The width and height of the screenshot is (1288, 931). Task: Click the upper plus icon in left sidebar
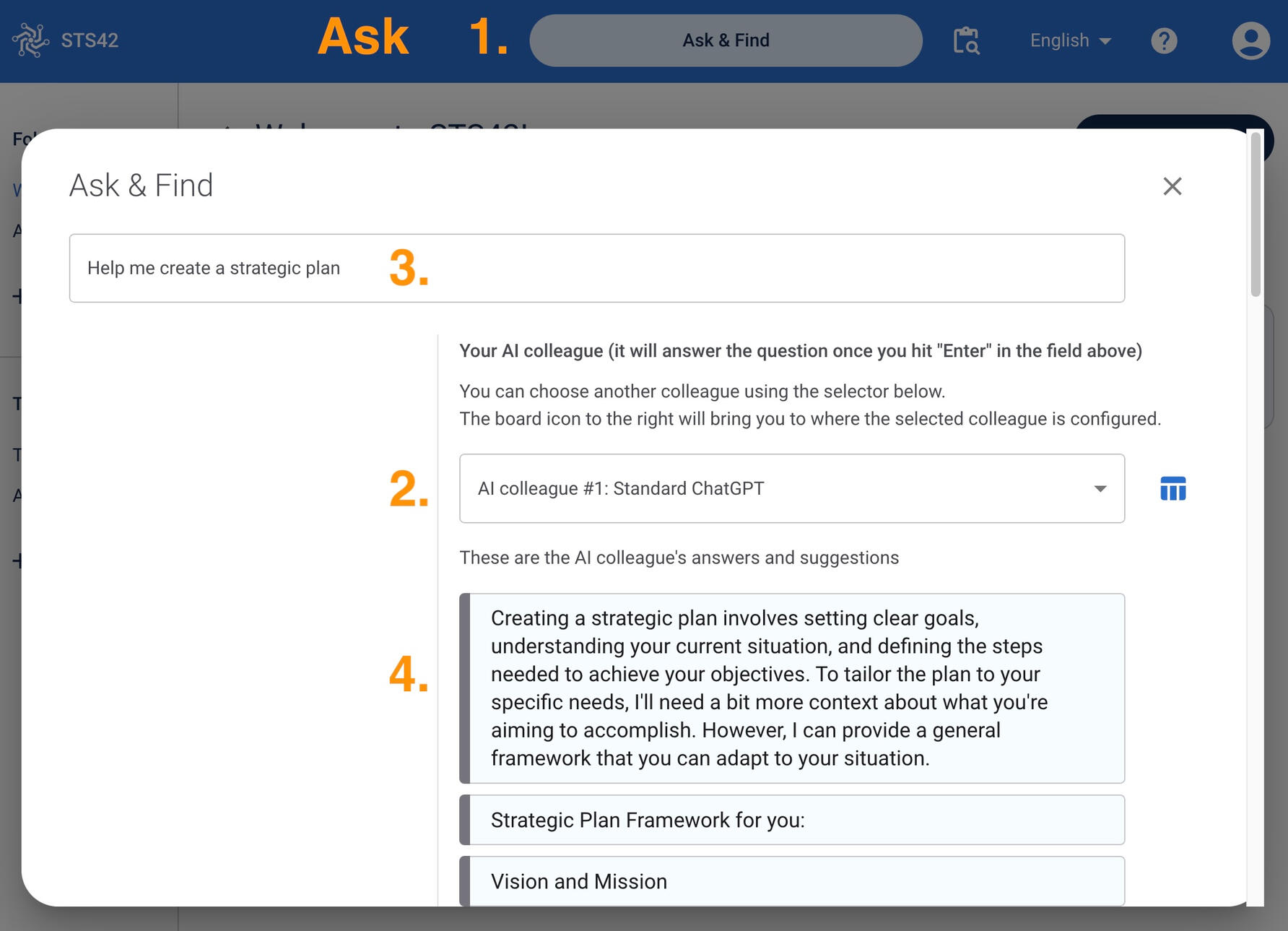click(x=17, y=296)
